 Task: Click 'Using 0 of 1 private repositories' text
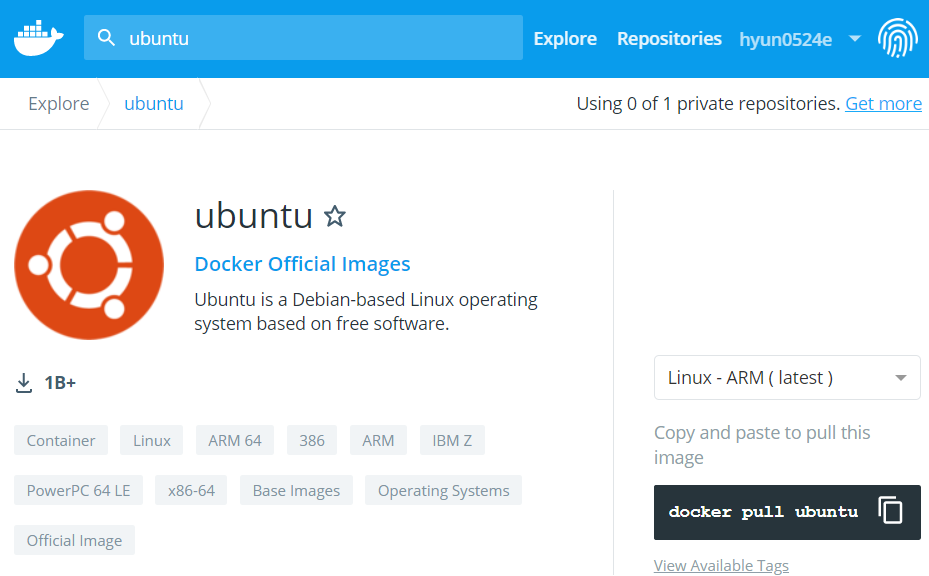[708, 104]
